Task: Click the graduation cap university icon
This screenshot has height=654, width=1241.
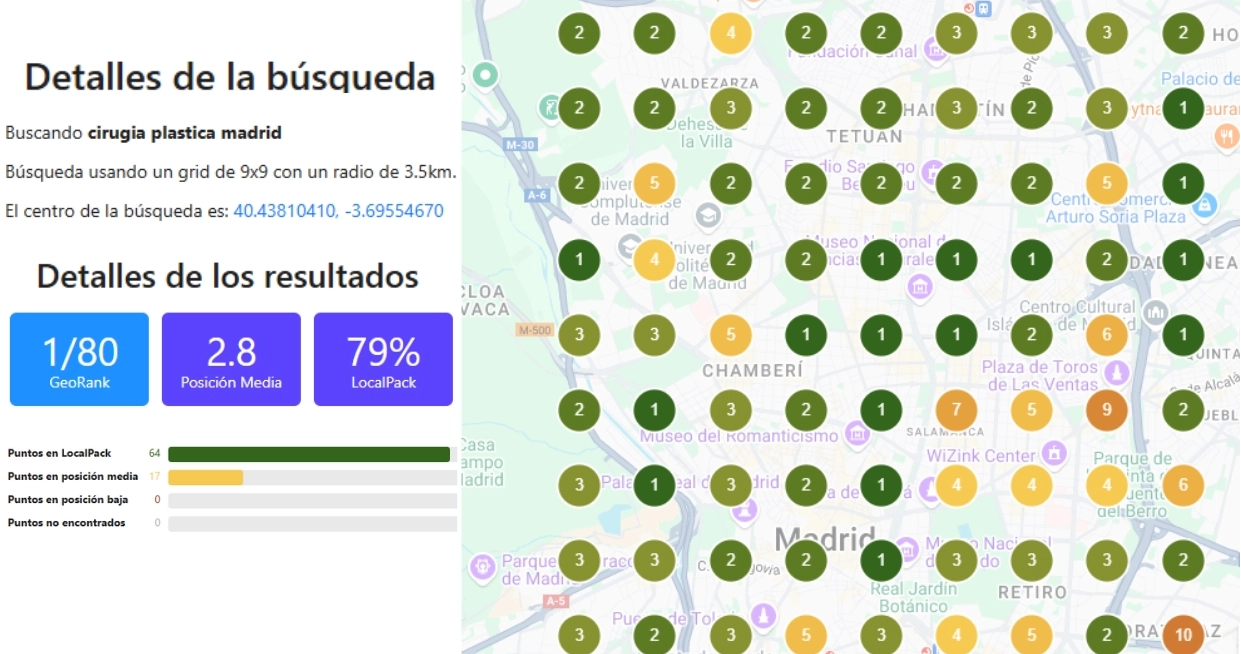Action: pos(708,215)
